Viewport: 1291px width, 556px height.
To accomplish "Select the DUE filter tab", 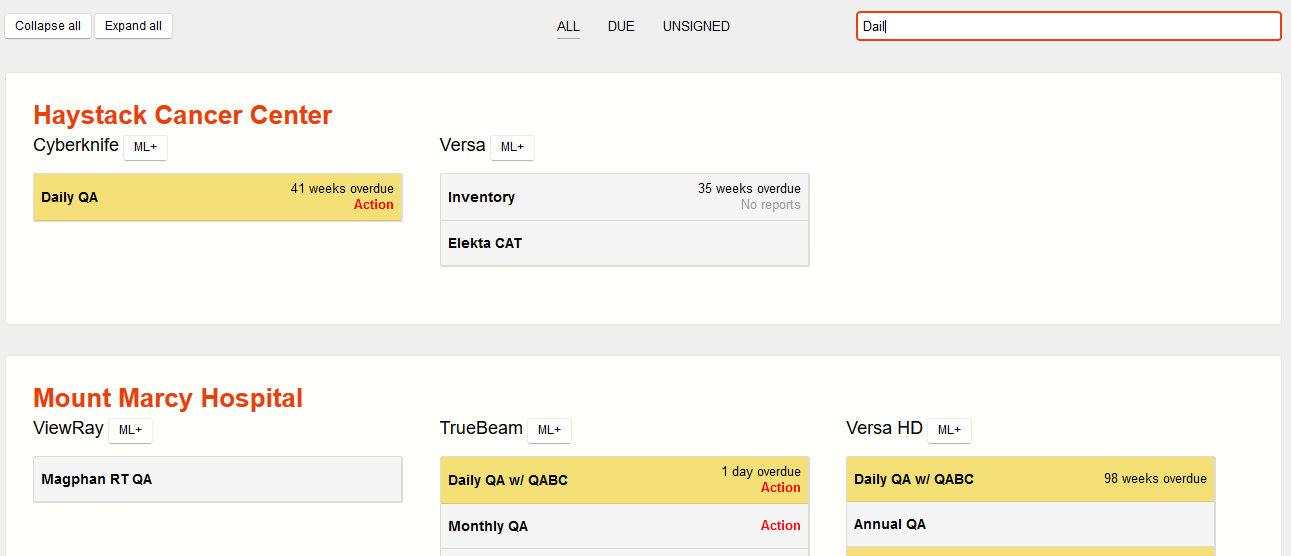I will click(x=621, y=27).
